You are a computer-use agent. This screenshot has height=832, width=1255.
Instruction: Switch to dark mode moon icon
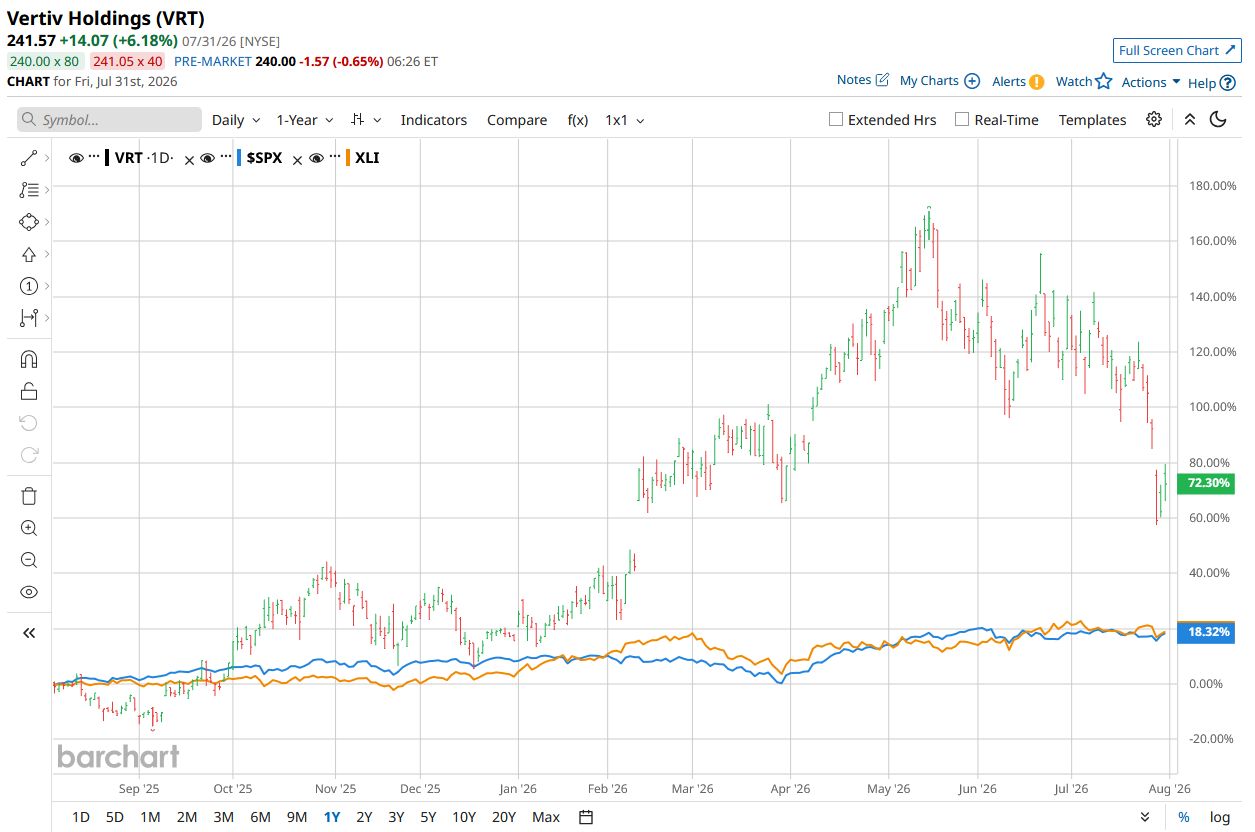click(x=1218, y=119)
